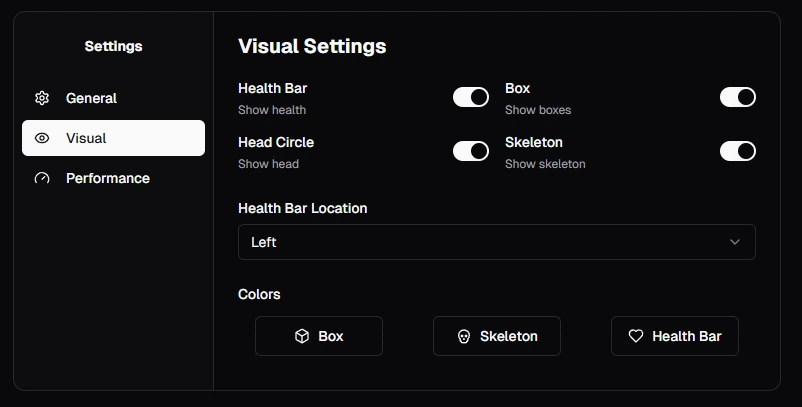Image resolution: width=802 pixels, height=407 pixels.
Task: Click the chevron arrow of location dropdown
Action: click(x=735, y=242)
